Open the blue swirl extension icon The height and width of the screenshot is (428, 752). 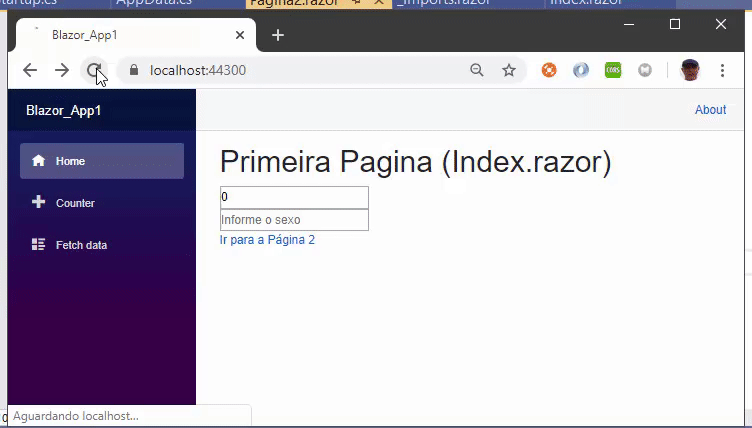[x=581, y=70]
